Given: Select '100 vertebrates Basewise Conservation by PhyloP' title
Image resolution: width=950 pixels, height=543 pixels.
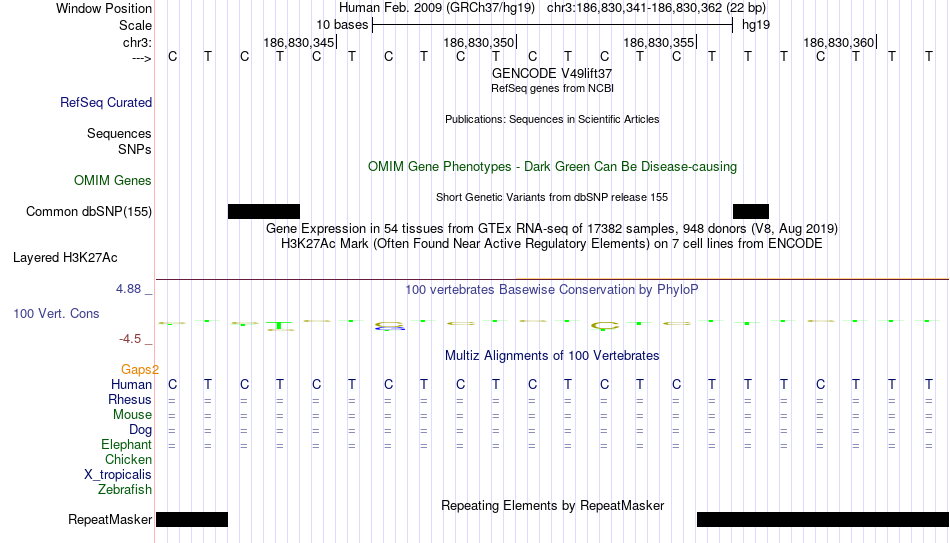Looking at the screenshot, I should coord(552,290).
